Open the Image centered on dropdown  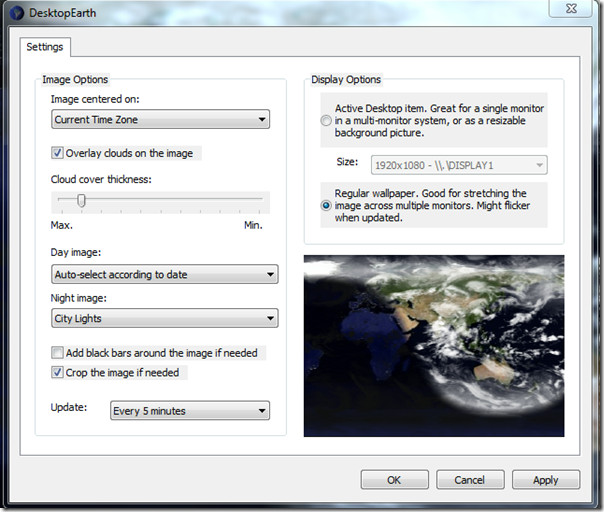tap(160, 119)
